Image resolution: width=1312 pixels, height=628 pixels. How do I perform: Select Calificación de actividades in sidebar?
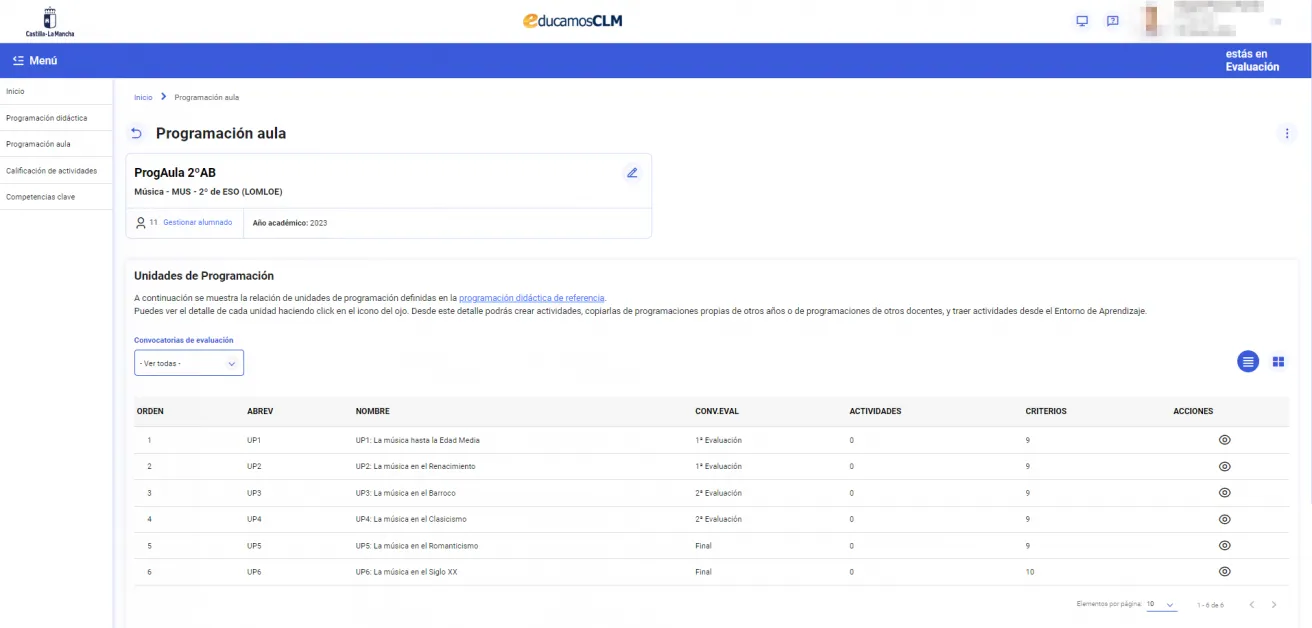click(51, 171)
